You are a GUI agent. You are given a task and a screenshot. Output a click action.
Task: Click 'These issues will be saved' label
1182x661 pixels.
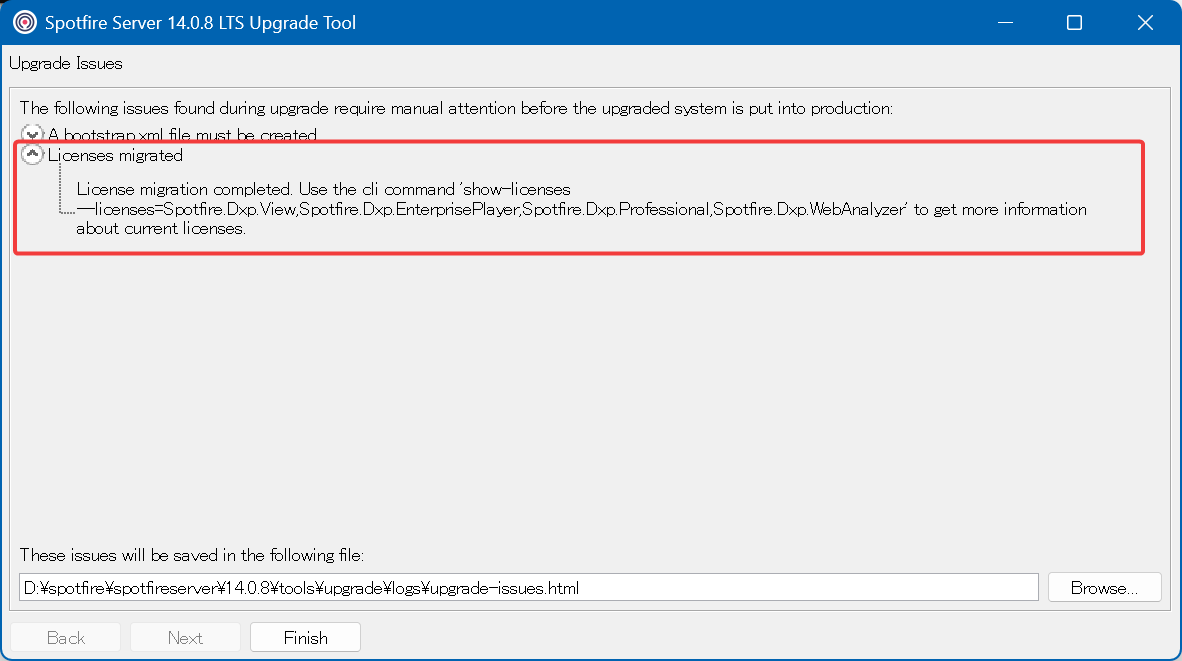[x=191, y=555]
